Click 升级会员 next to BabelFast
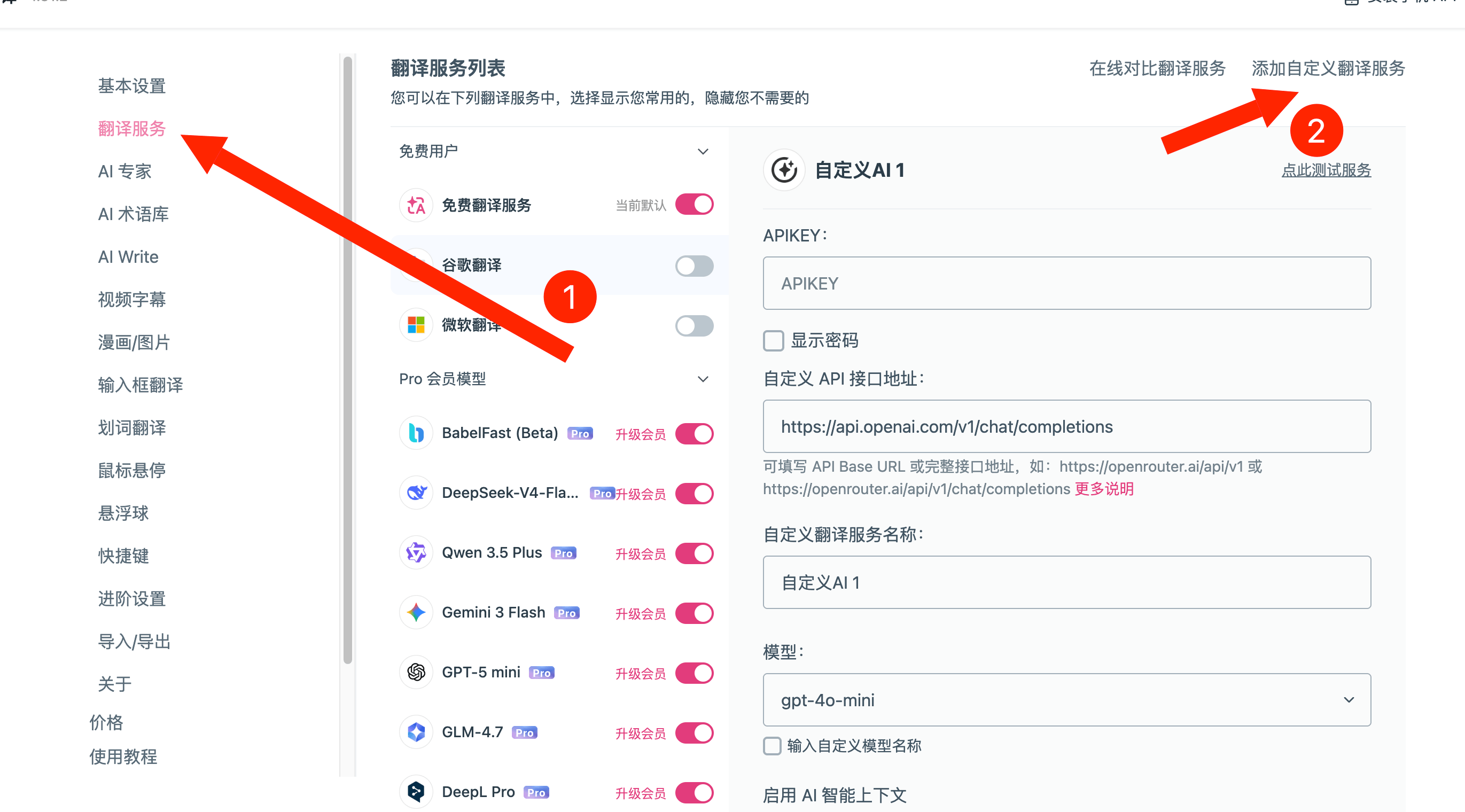The image size is (1465, 812). (x=640, y=434)
